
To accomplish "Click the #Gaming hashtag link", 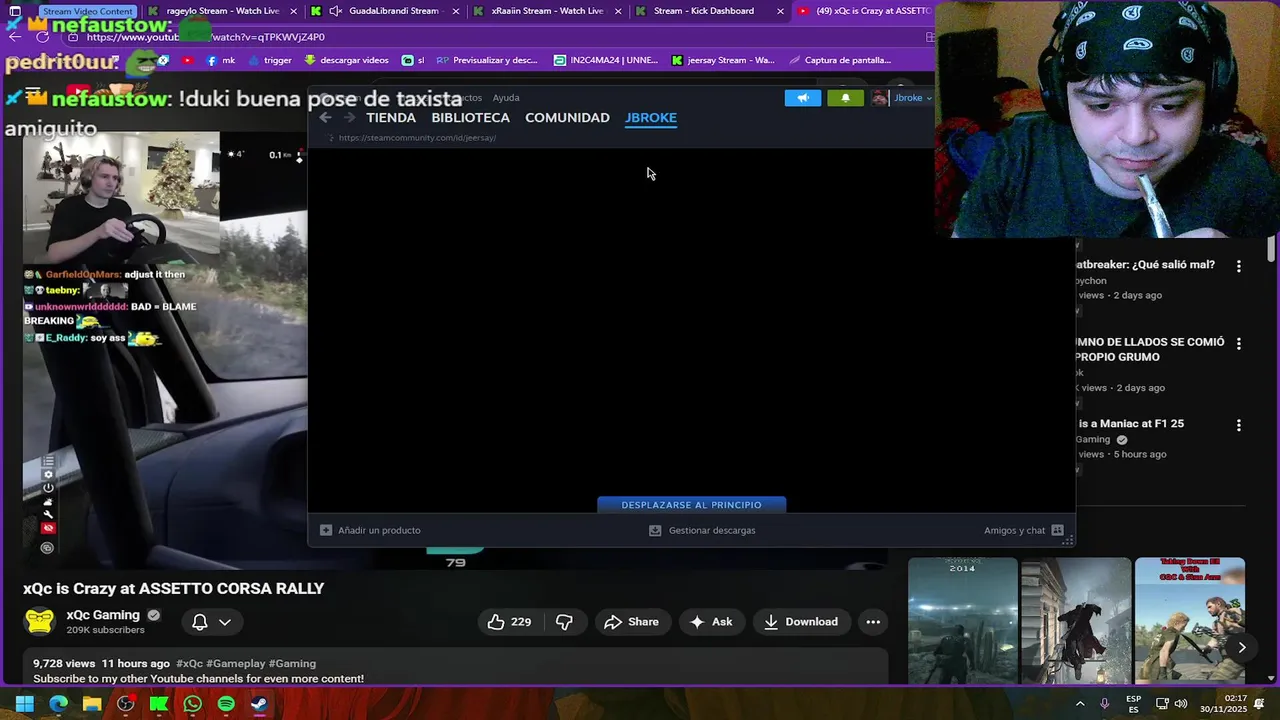I will click(x=292, y=663).
